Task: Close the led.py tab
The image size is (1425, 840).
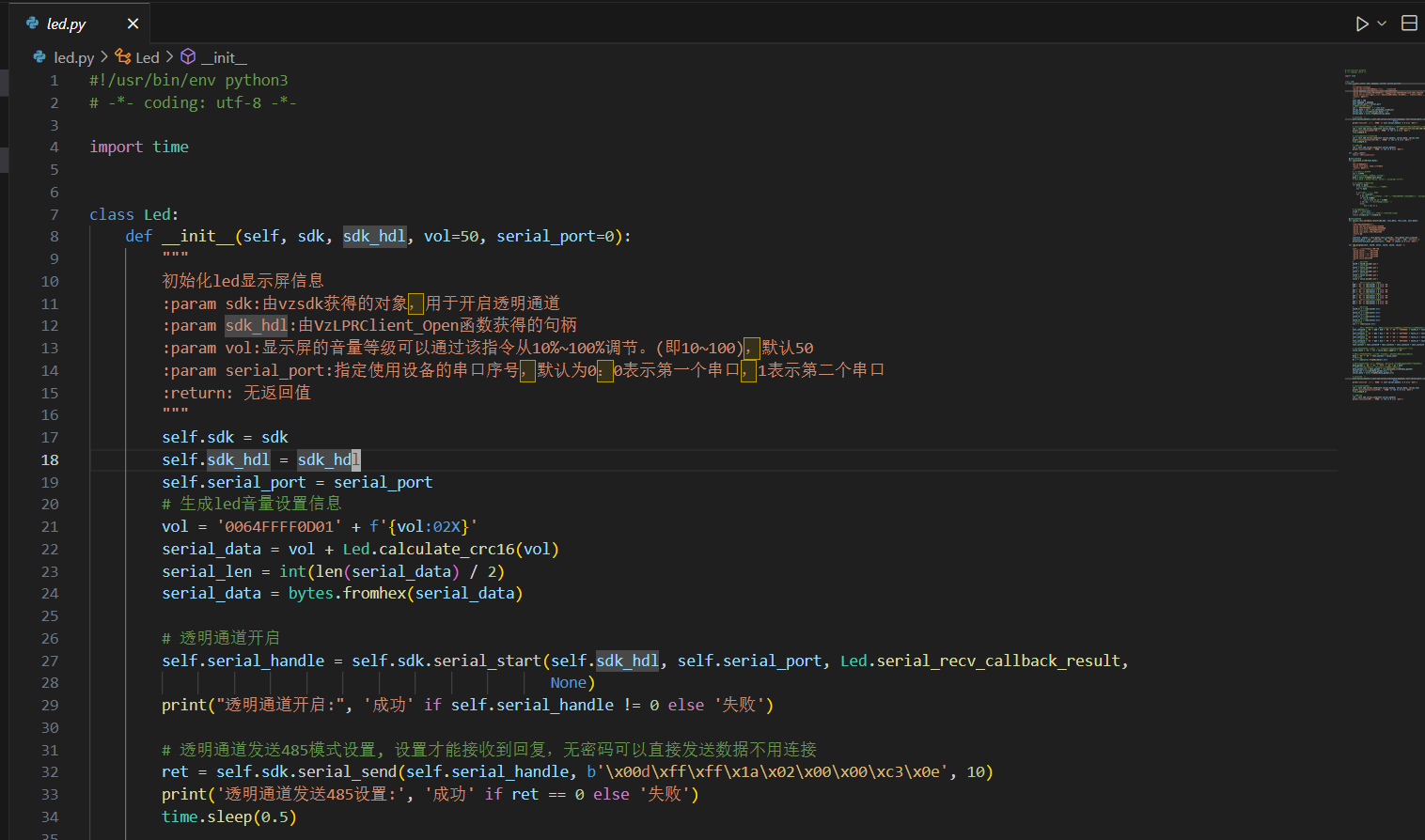Action: point(133,23)
